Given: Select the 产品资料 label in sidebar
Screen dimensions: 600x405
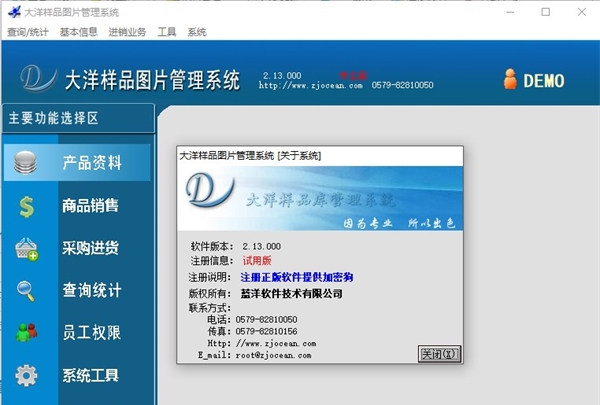Looking at the screenshot, I should click(x=92, y=163).
